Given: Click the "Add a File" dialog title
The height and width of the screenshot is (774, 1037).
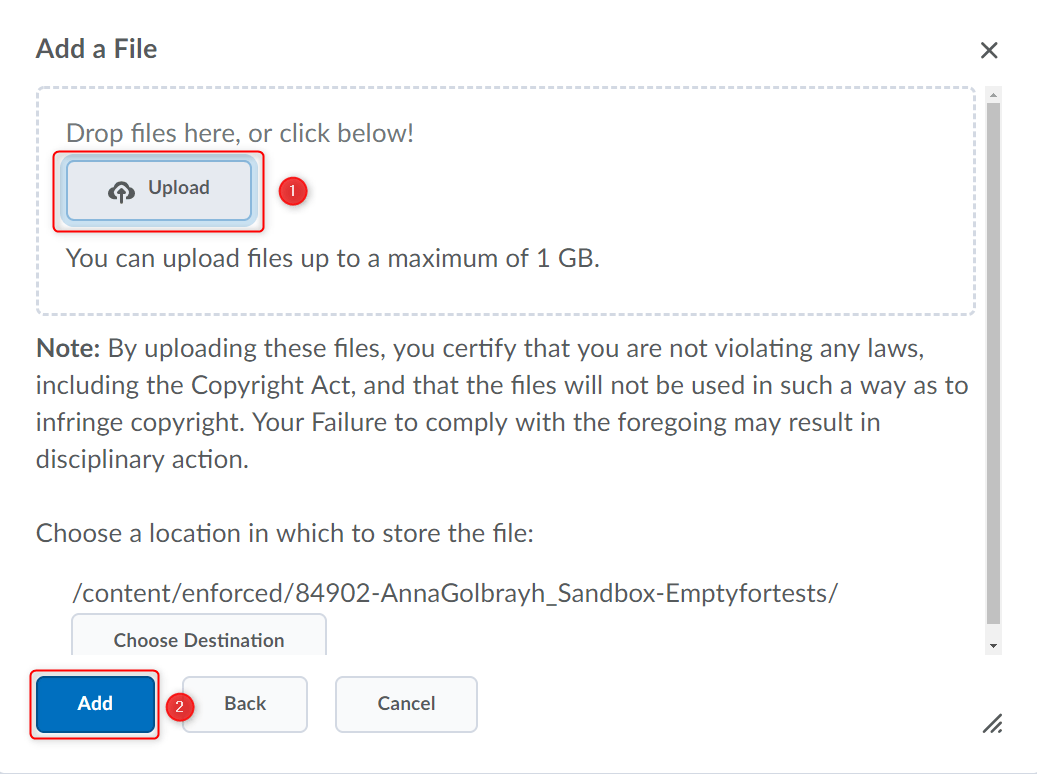Looking at the screenshot, I should 97,49.
